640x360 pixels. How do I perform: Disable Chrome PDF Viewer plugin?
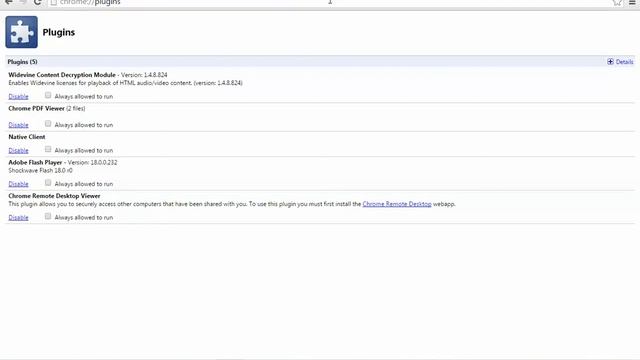(18, 125)
